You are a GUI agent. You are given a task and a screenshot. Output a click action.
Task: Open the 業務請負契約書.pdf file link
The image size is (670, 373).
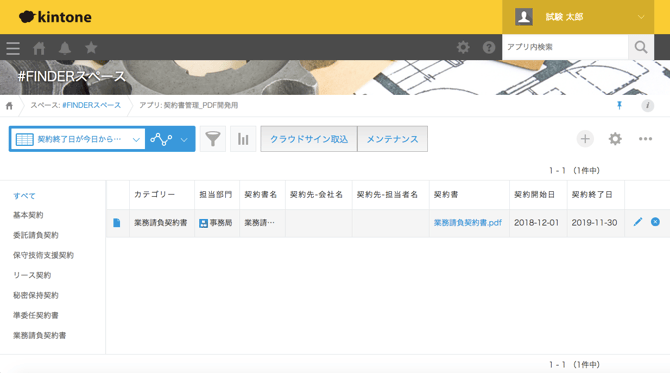coord(467,223)
